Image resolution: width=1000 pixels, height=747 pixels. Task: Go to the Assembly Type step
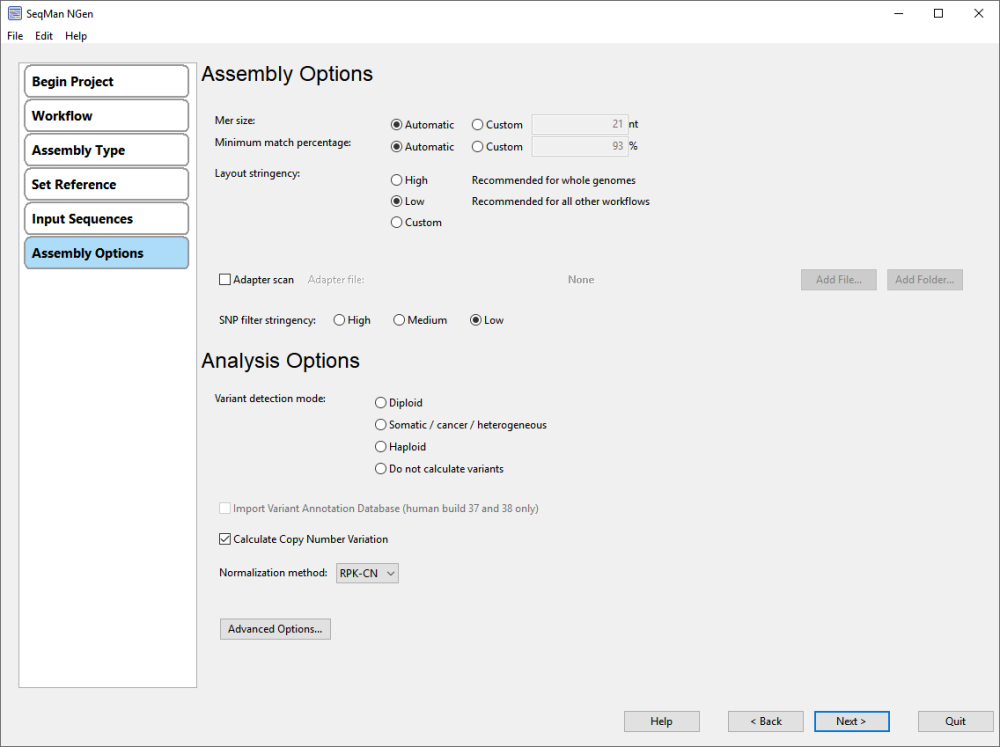pos(107,151)
